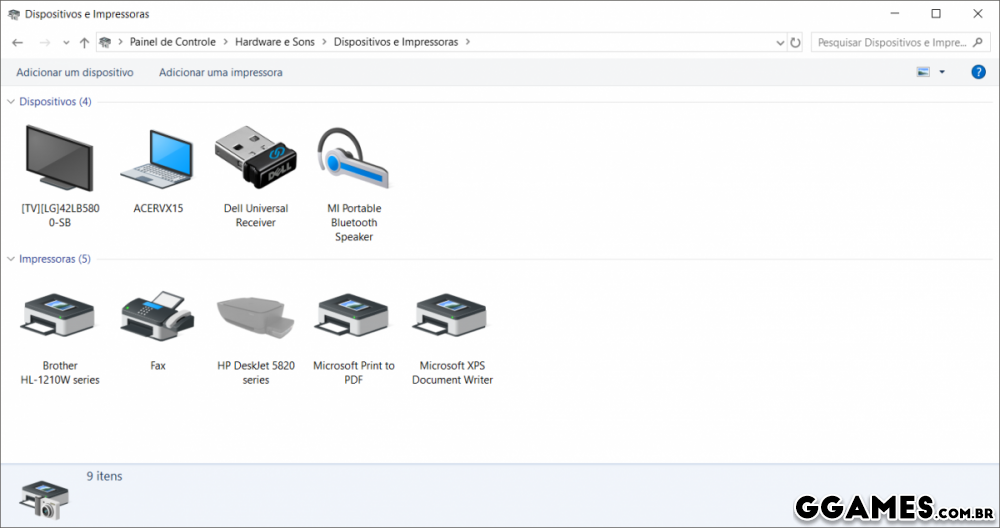Expand the address bar history dropdown

coord(780,43)
